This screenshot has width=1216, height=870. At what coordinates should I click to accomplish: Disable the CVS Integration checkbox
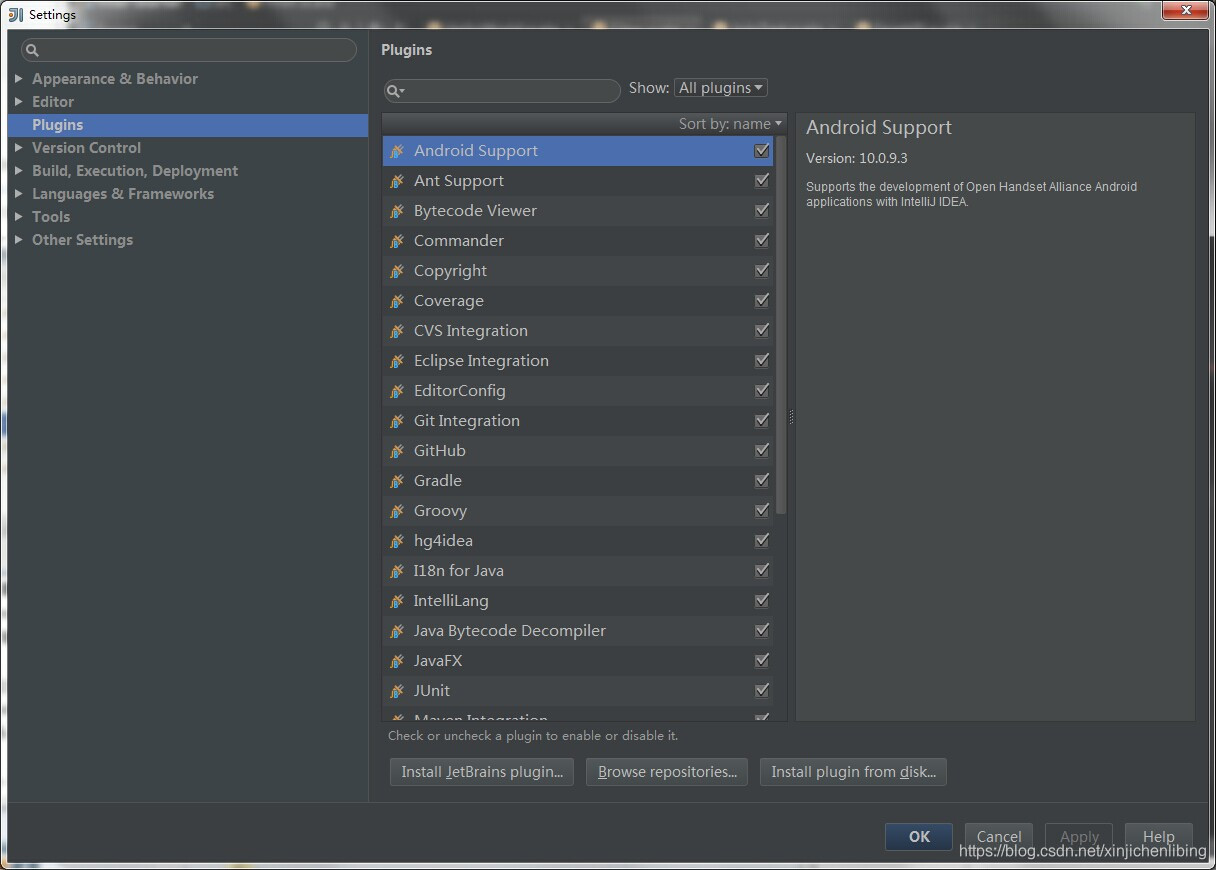coord(762,331)
